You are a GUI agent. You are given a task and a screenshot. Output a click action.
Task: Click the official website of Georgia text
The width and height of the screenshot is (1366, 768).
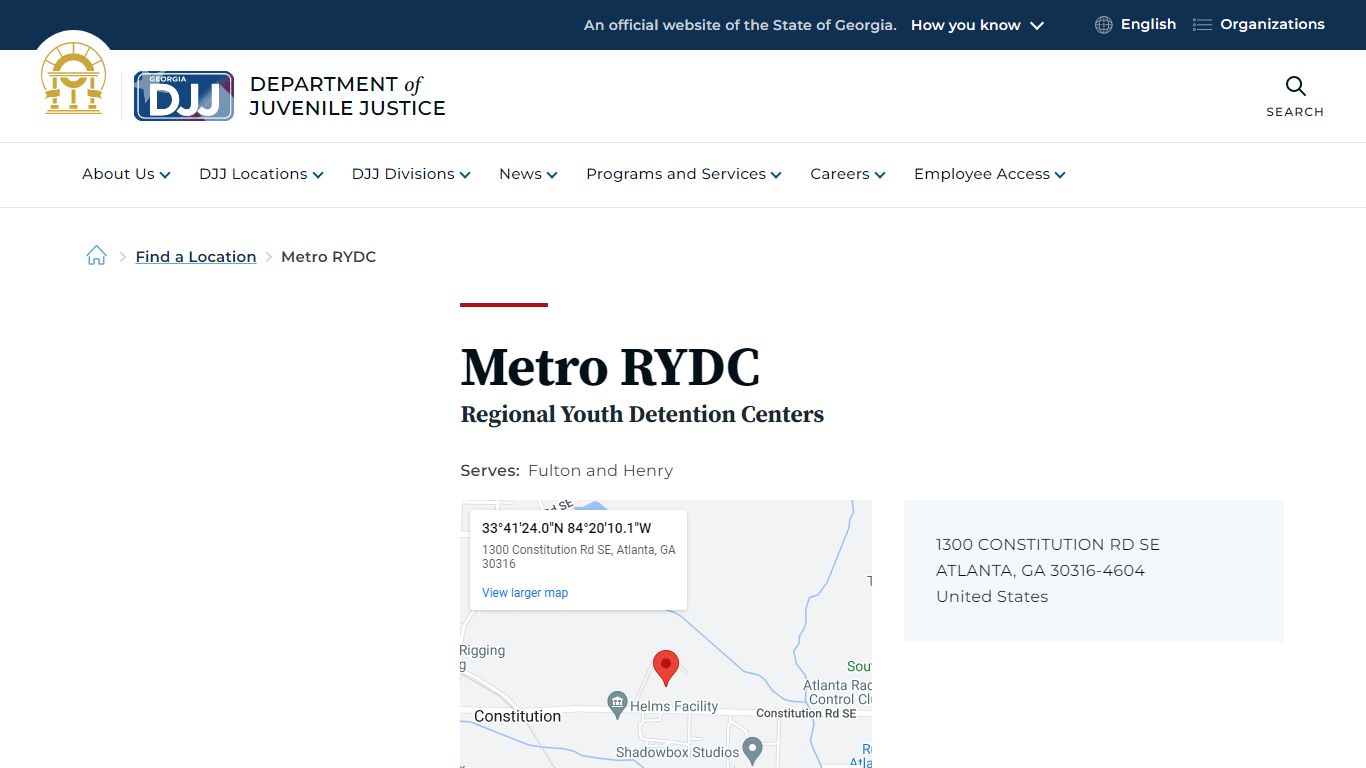pyautogui.click(x=740, y=25)
